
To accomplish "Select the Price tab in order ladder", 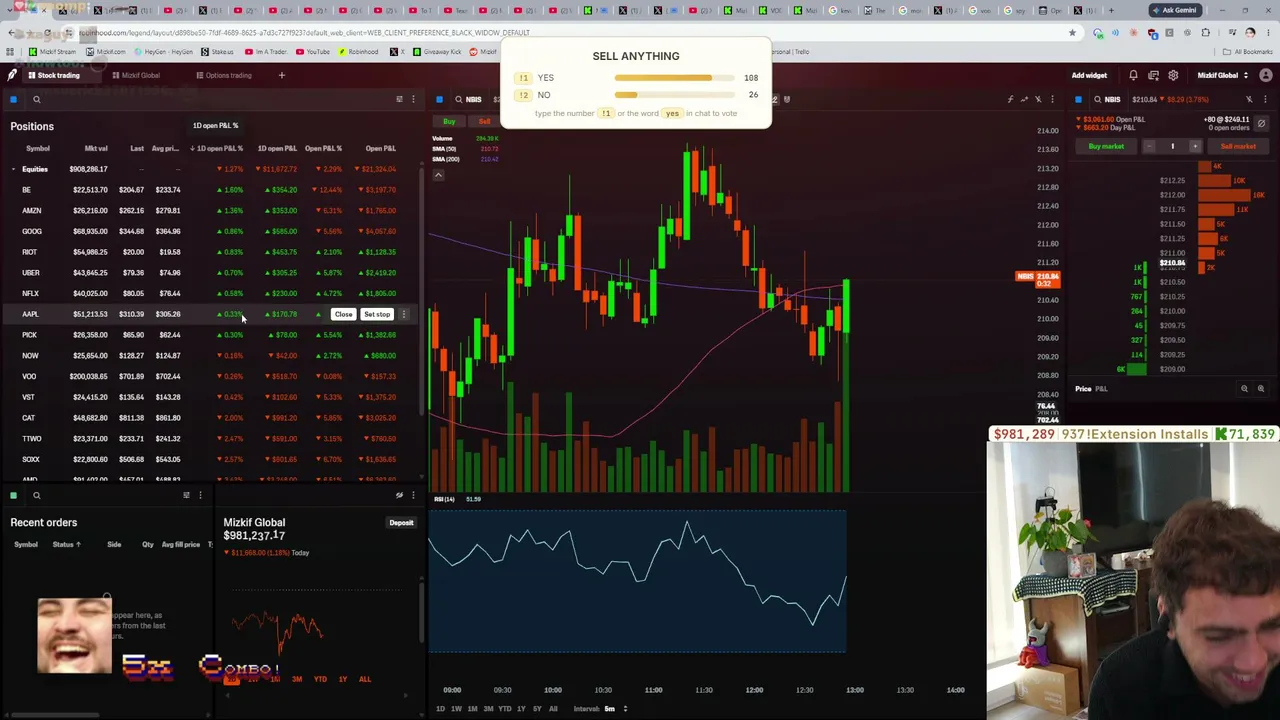I will (x=1083, y=389).
